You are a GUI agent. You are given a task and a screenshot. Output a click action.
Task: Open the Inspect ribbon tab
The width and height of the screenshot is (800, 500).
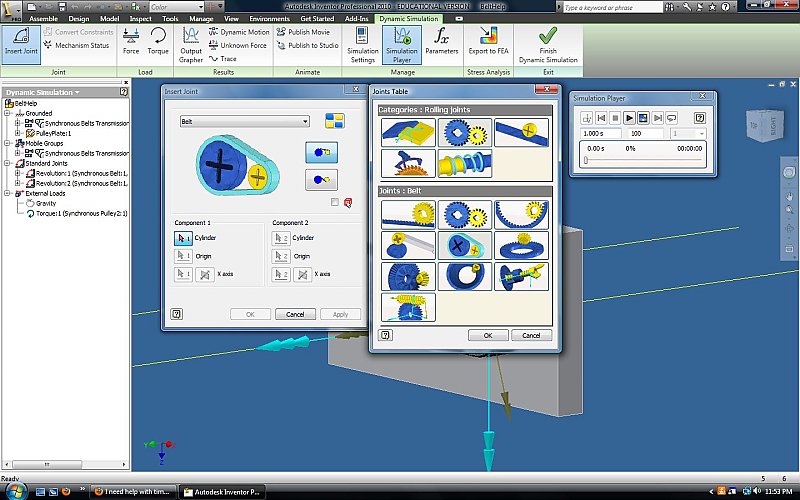point(140,18)
